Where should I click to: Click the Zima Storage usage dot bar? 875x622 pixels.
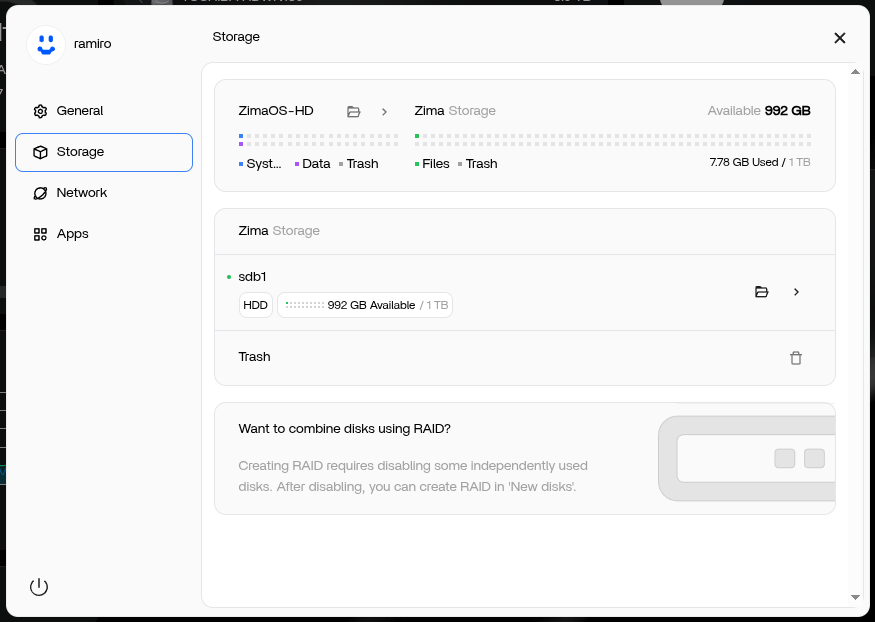tap(612, 139)
